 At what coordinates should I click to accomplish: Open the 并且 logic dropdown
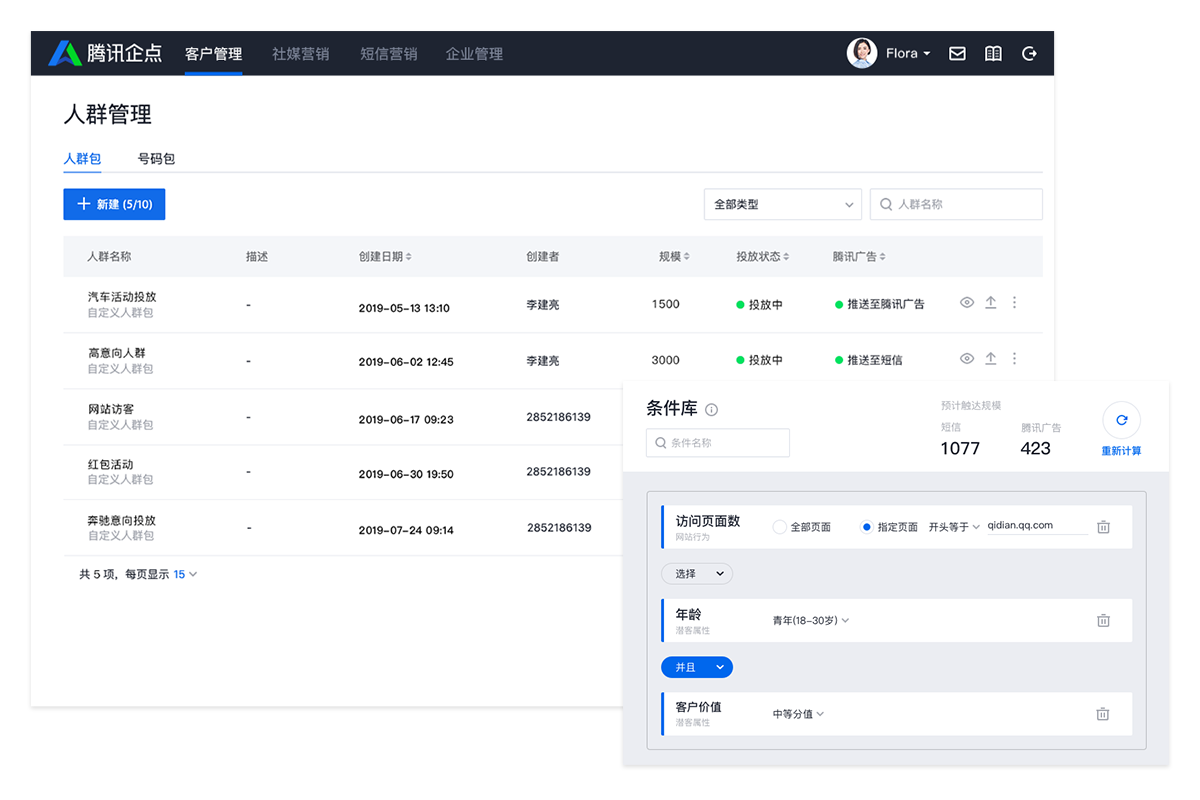click(x=697, y=667)
